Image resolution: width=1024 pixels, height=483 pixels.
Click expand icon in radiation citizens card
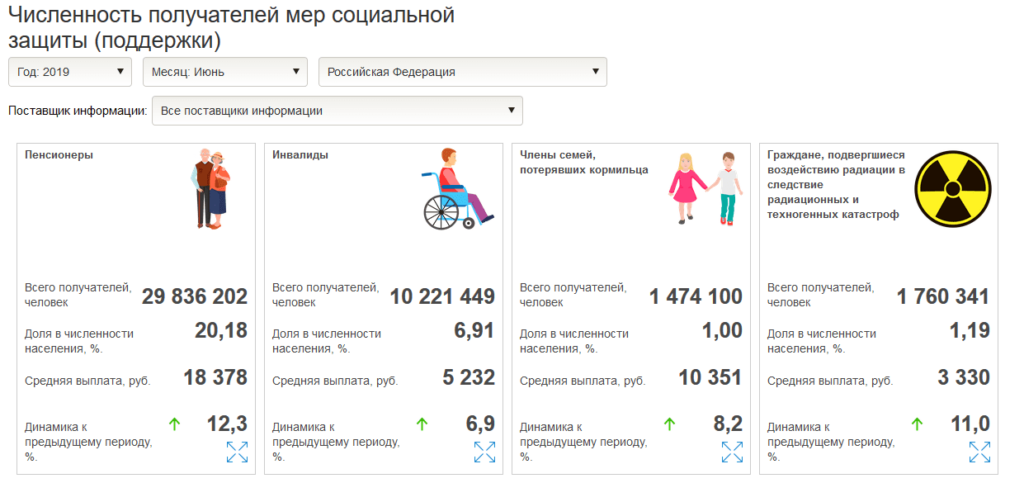point(980,452)
